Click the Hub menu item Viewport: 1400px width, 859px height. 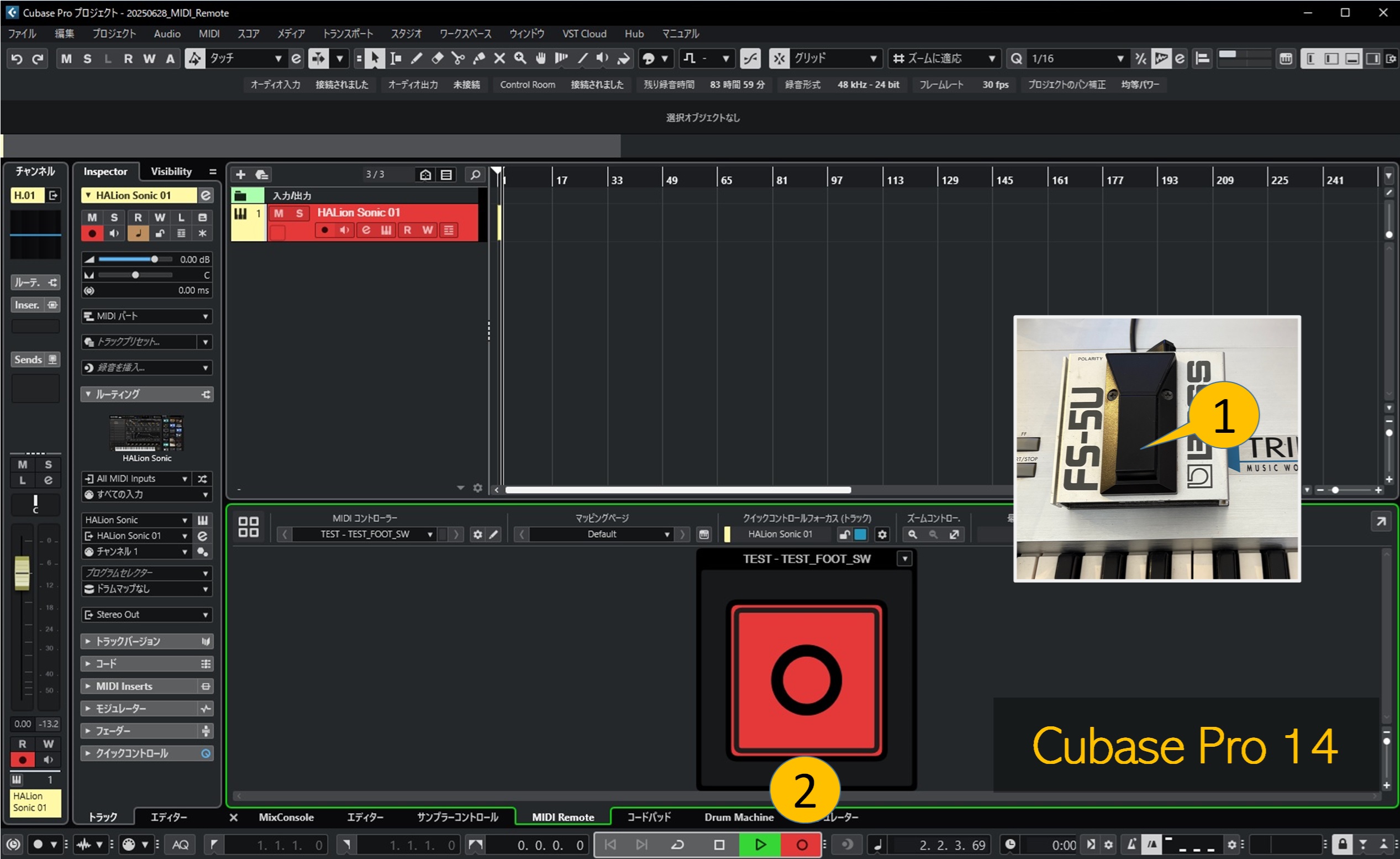(634, 34)
